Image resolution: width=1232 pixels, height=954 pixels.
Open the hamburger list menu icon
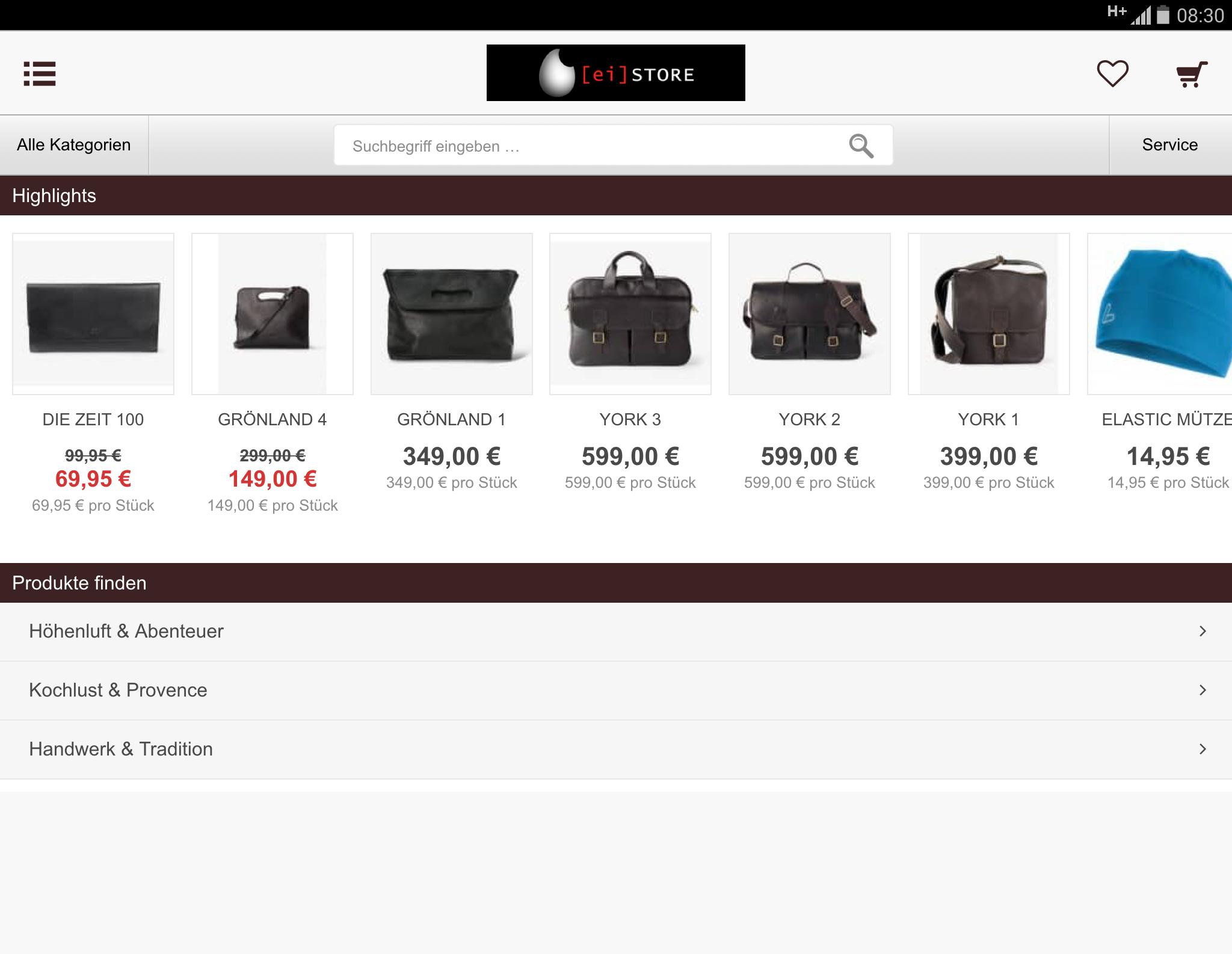click(40, 73)
